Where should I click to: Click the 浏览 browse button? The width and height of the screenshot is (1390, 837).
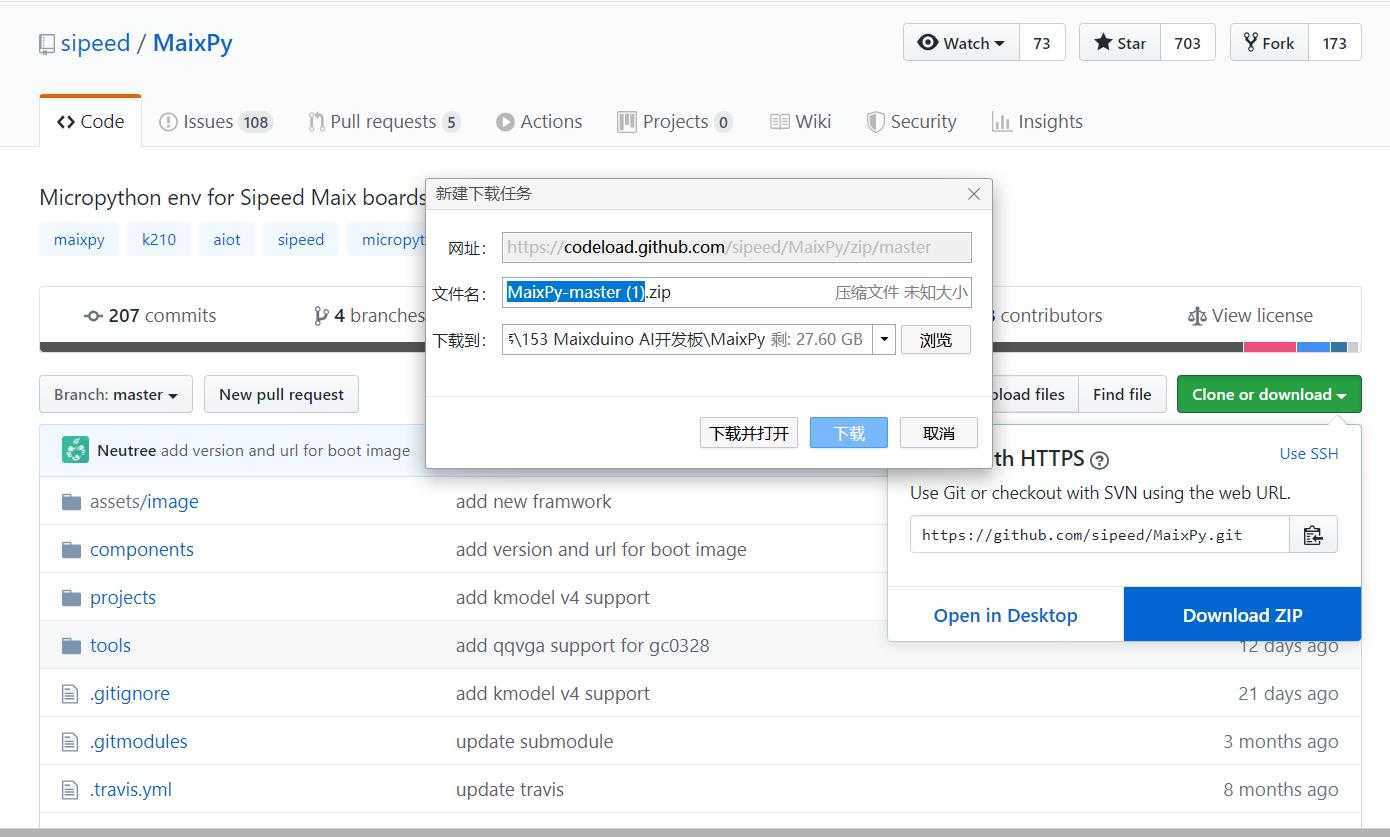click(x=936, y=340)
